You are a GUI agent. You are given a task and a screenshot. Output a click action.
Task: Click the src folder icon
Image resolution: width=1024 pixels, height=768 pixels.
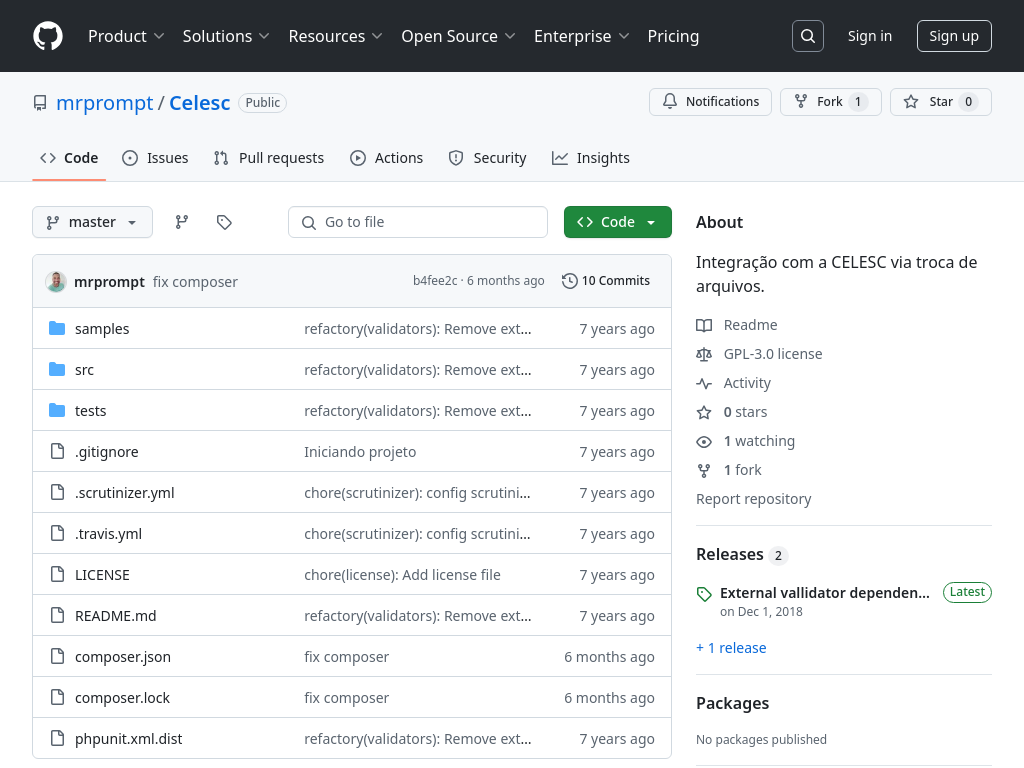click(57, 370)
